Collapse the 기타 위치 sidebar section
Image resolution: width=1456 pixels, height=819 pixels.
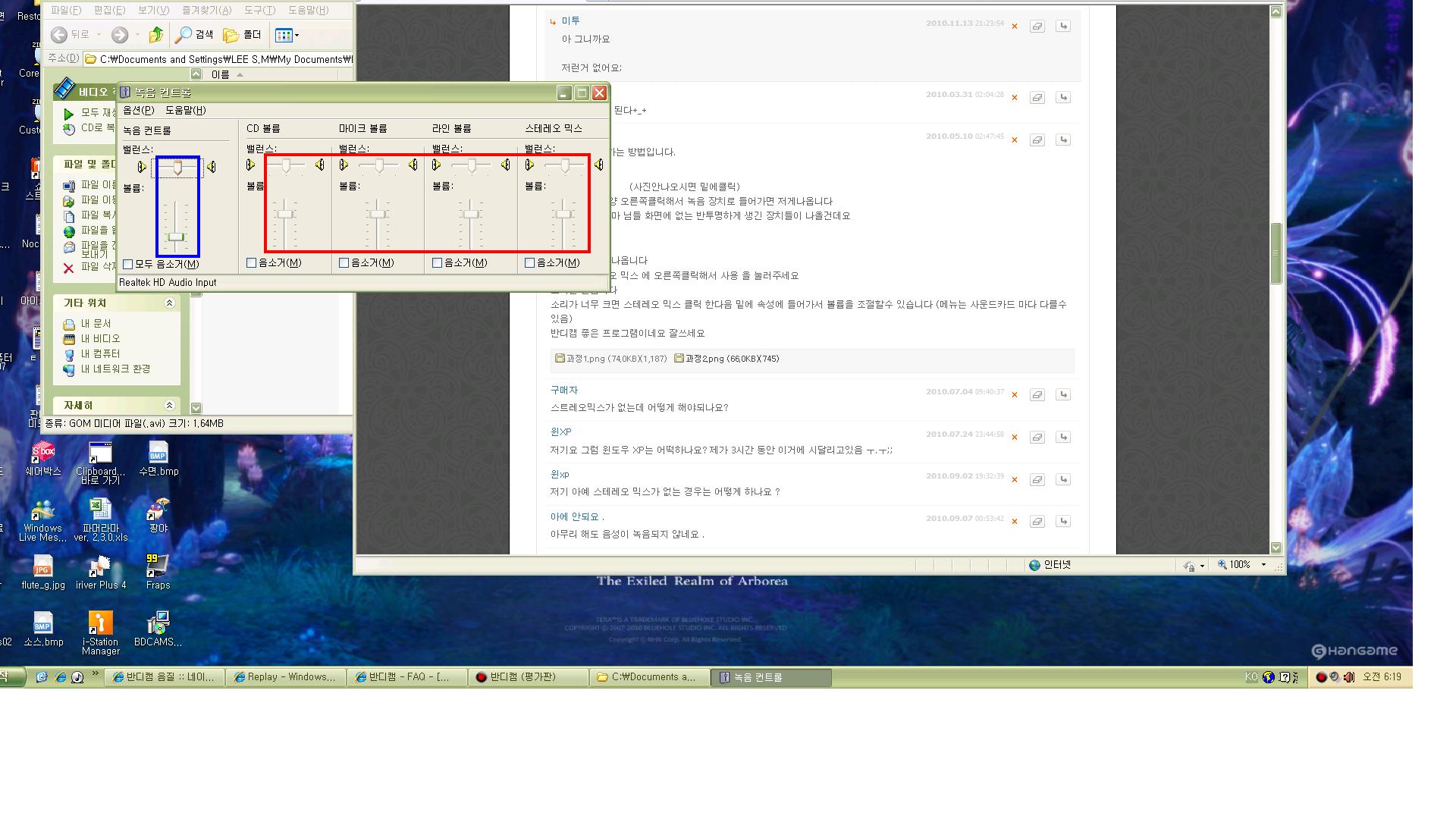(x=169, y=303)
